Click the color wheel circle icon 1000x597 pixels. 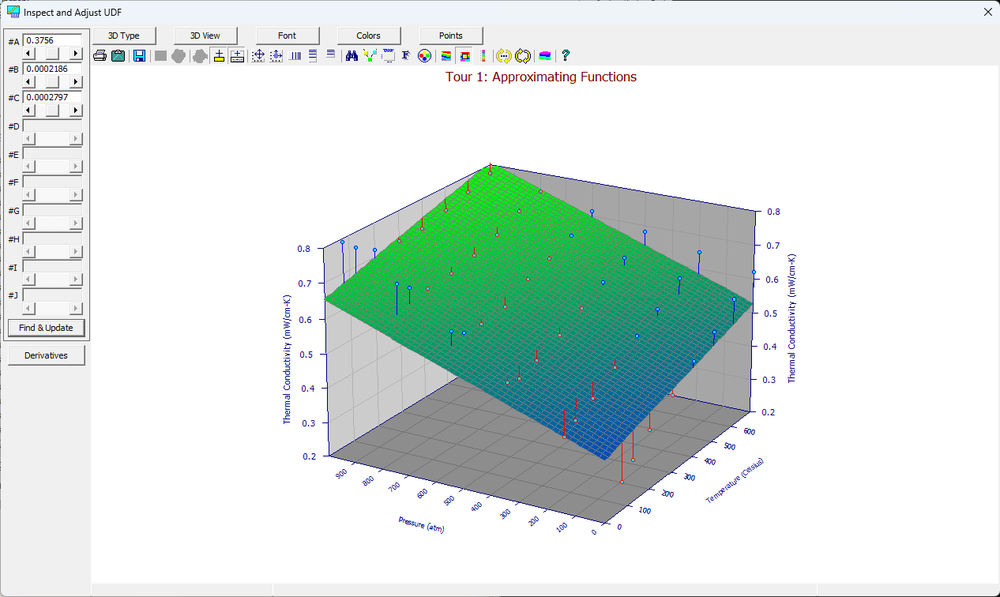tap(424, 56)
